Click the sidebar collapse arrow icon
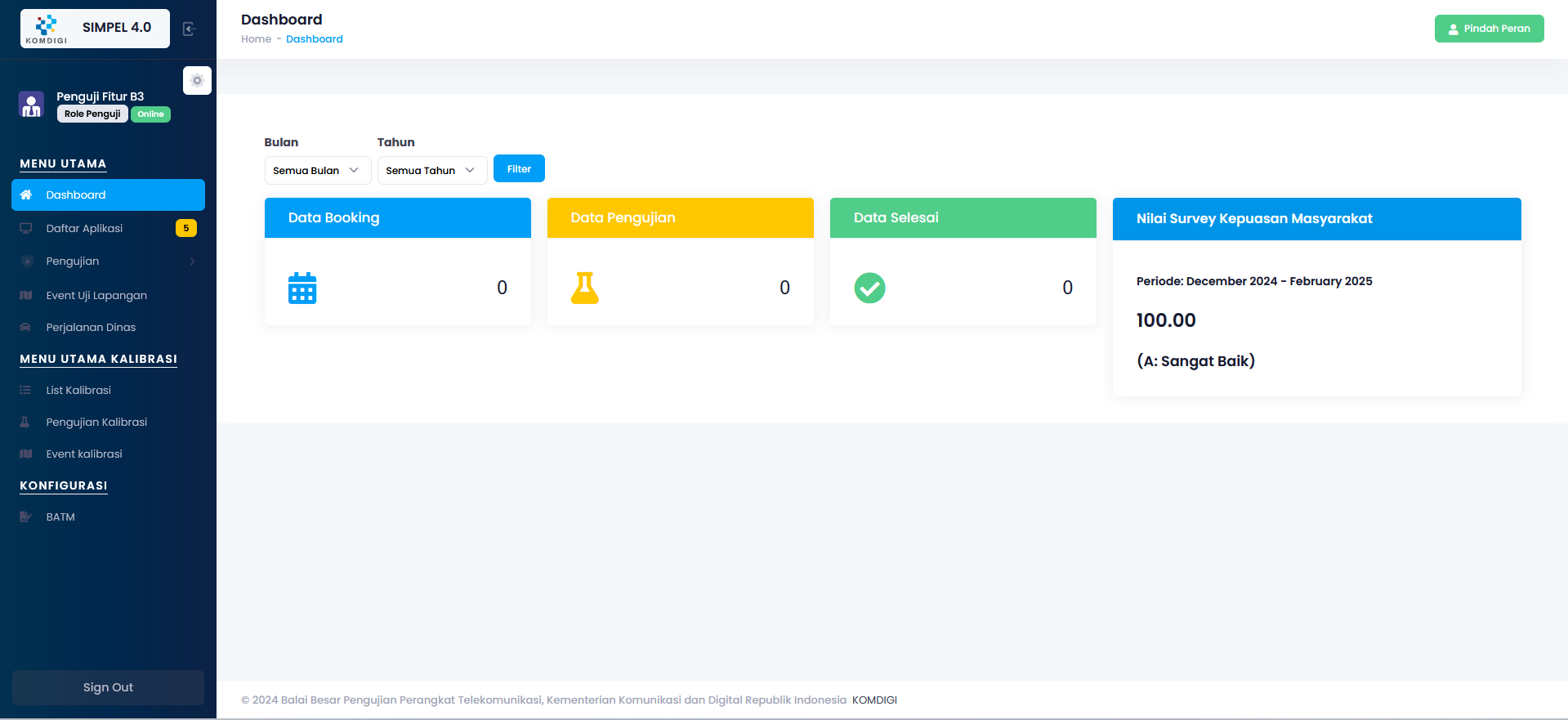 click(x=189, y=29)
